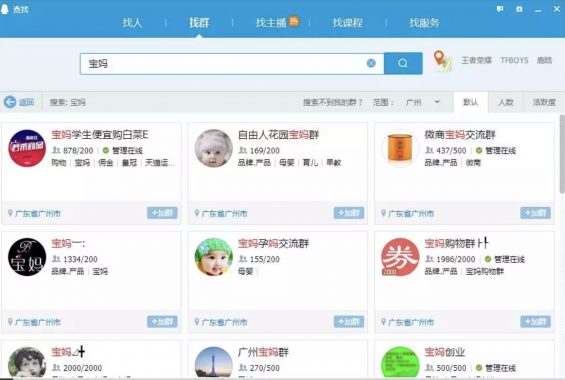This screenshot has height=380, width=565.
Task: Open group title 广州宝妈群
Action: [x=263, y=352]
